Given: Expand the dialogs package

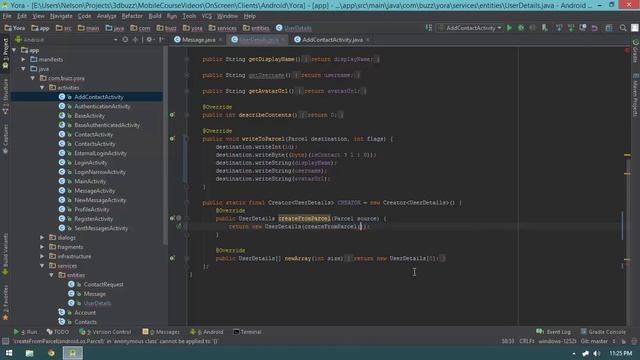Looking at the screenshot, I should pyautogui.click(x=42, y=238).
